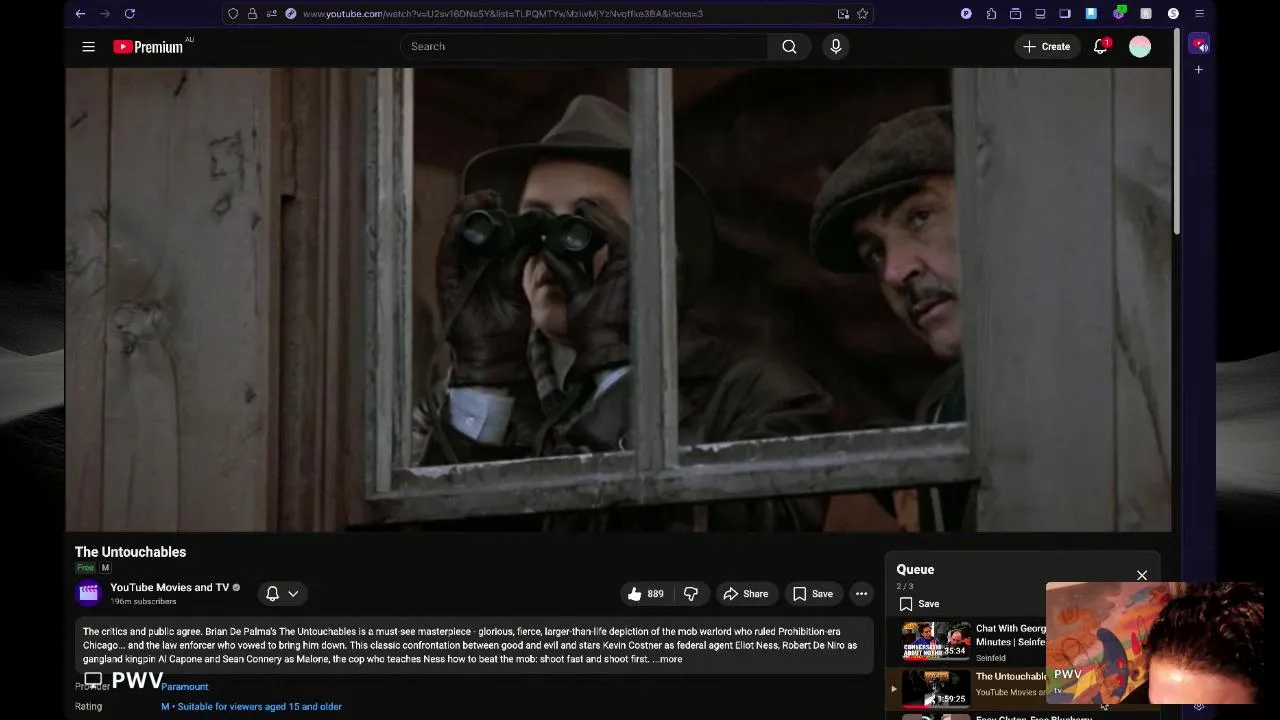This screenshot has width=1280, height=720.
Task: Click the site permissions icon in address bar
Action: click(271, 14)
